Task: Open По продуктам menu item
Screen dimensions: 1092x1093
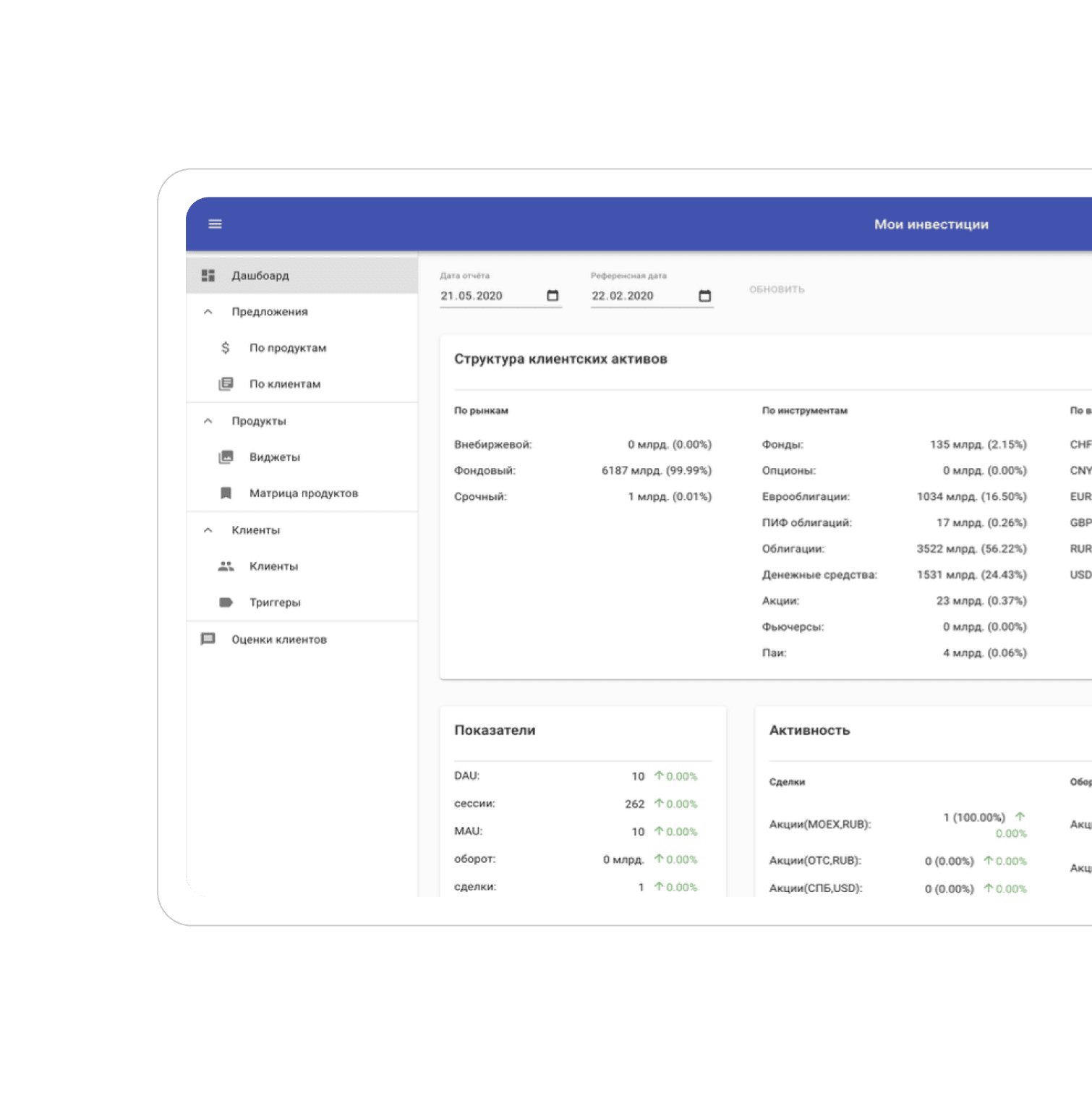Action: (302, 348)
